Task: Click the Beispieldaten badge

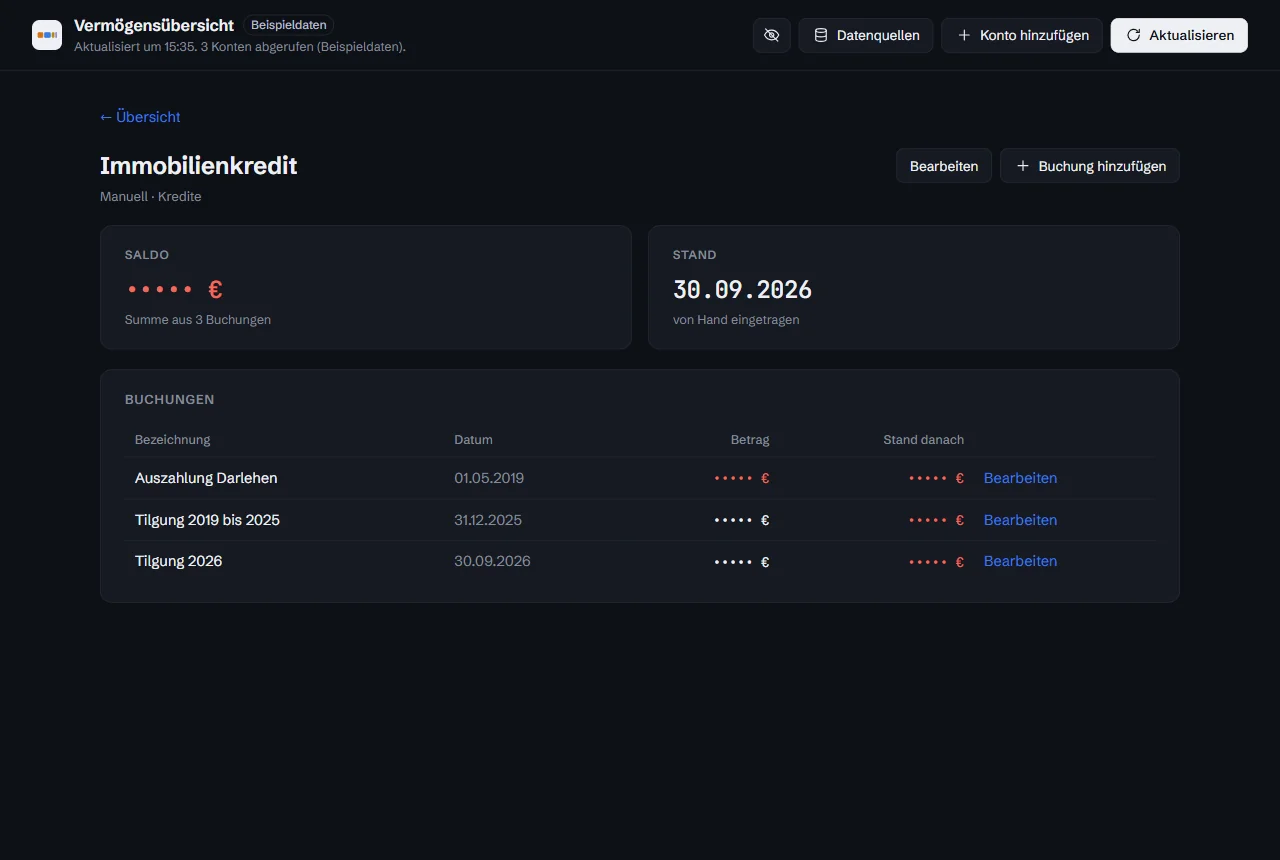Action: pos(288,25)
